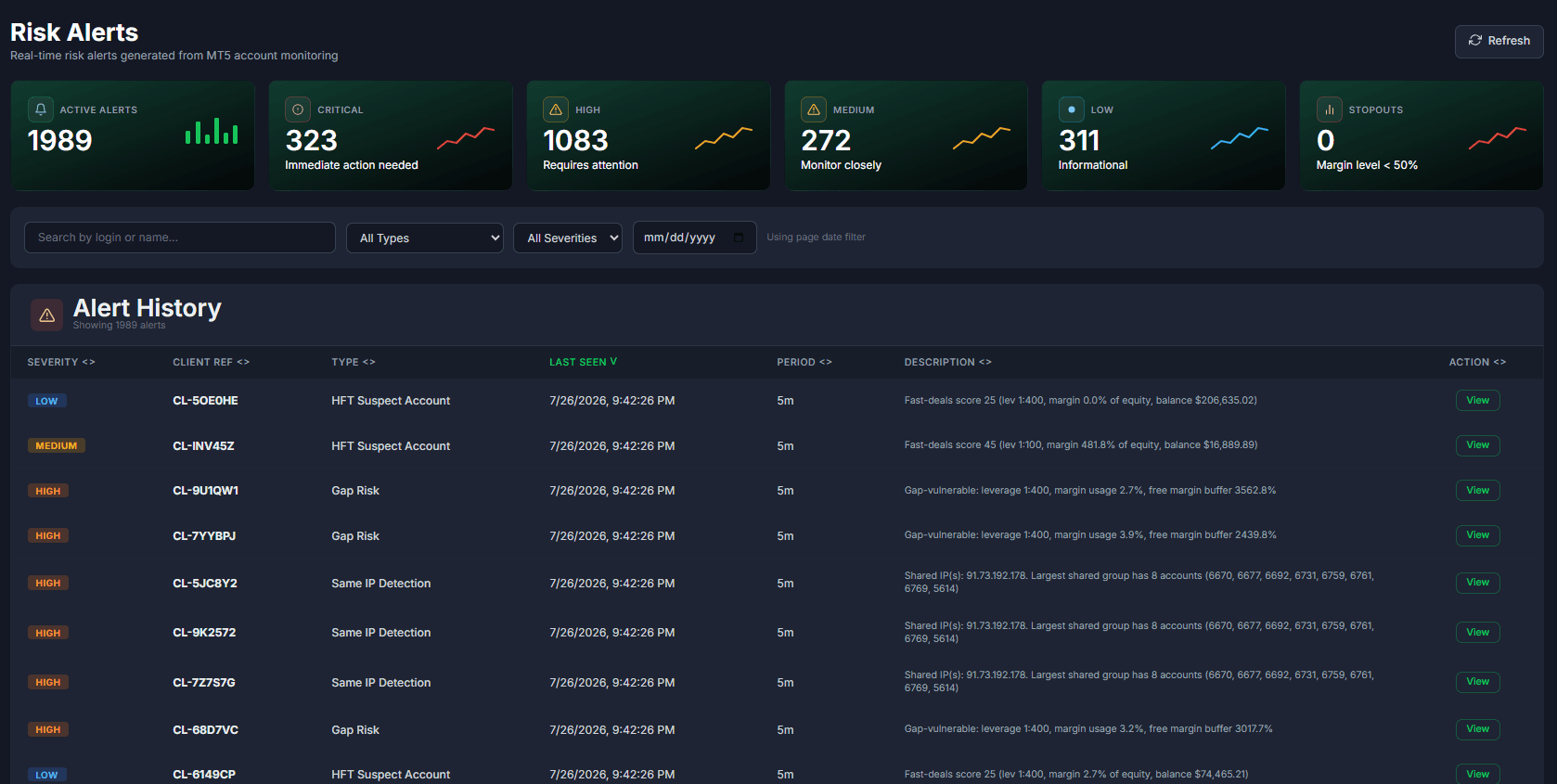The image size is (1557, 784).
Task: View alert for CL-7Z7S7G
Action: point(1477,682)
